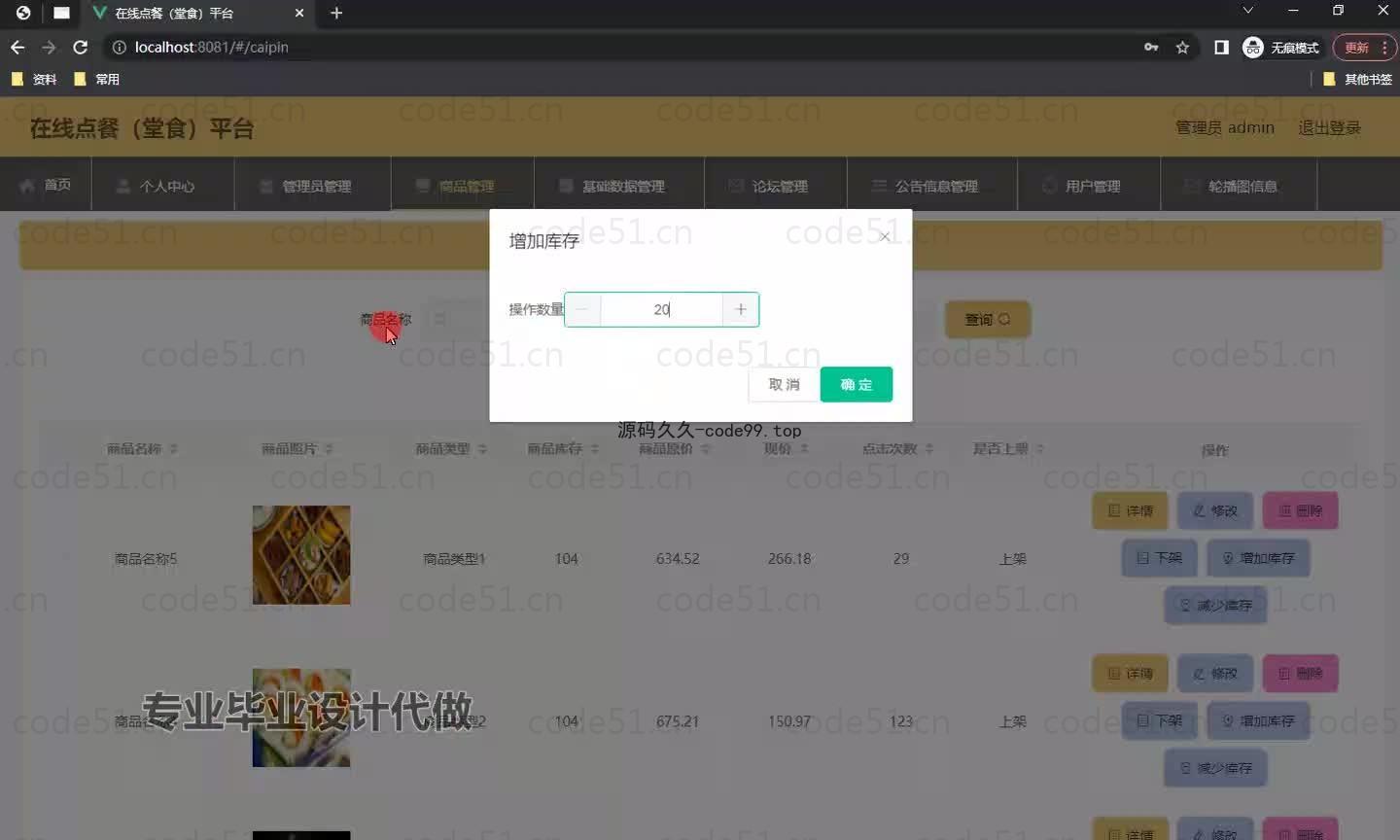Click the address bar URL

coord(211,47)
